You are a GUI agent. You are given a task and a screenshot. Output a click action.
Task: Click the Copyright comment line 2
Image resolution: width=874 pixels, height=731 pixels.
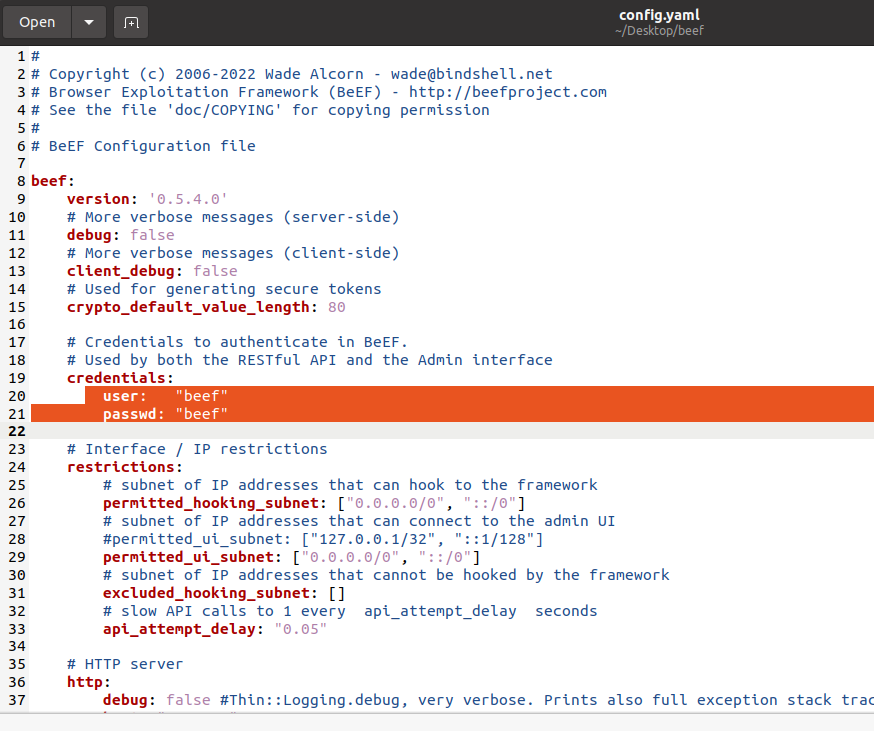292,74
